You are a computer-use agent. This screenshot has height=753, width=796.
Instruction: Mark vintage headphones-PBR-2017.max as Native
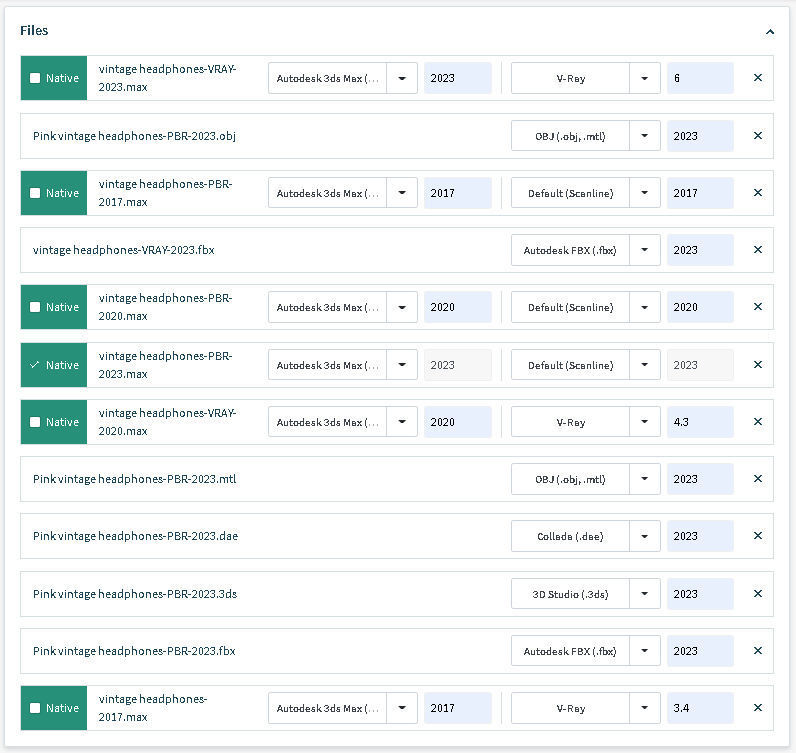[x=35, y=193]
